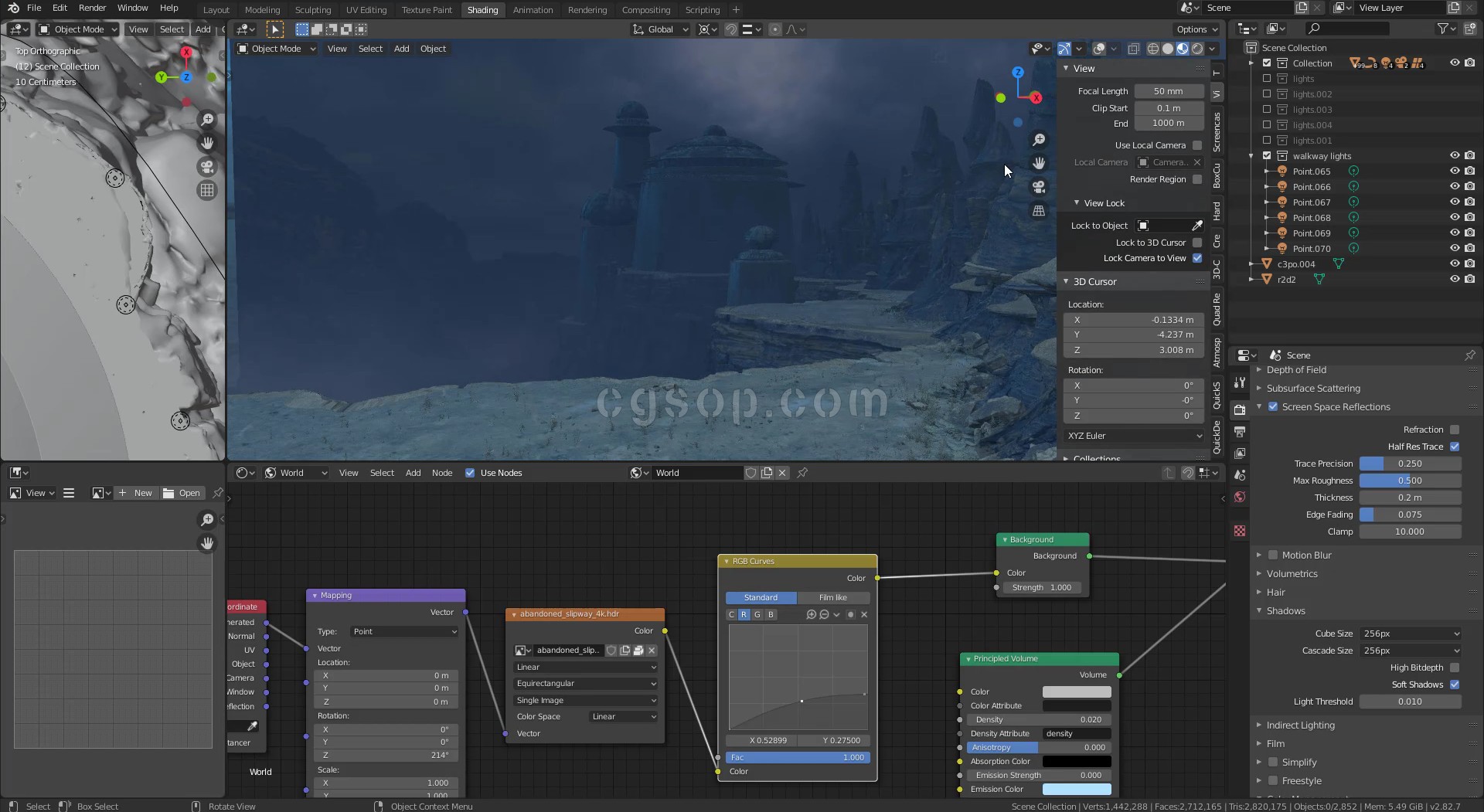Viewport: 1484px width, 812px height.
Task: Select Point.067 in the outliner
Action: 1312,202
